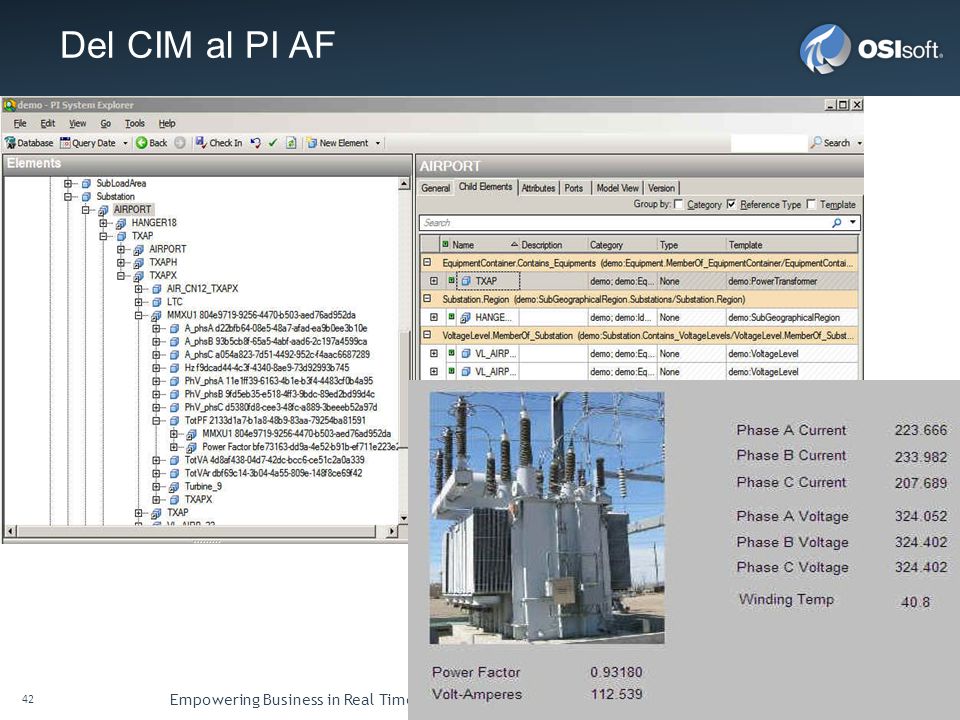Open the Edit menu

tap(48, 123)
